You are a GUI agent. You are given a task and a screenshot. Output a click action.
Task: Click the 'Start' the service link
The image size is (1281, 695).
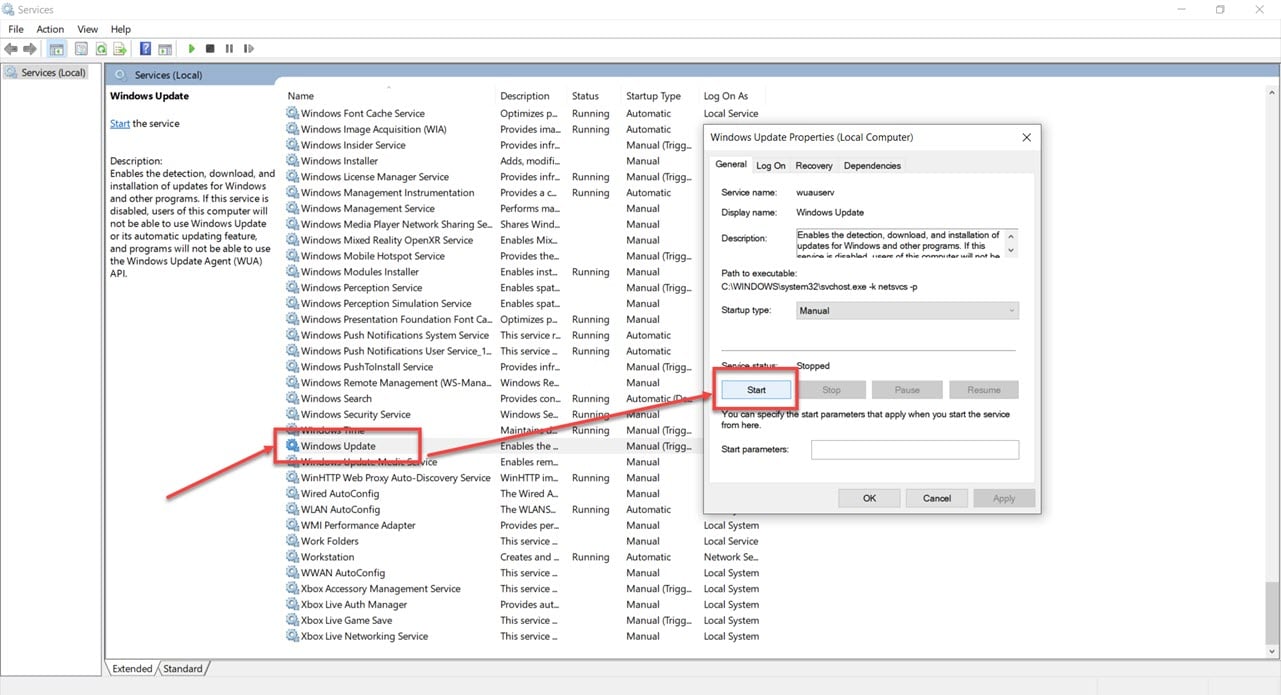(x=120, y=124)
